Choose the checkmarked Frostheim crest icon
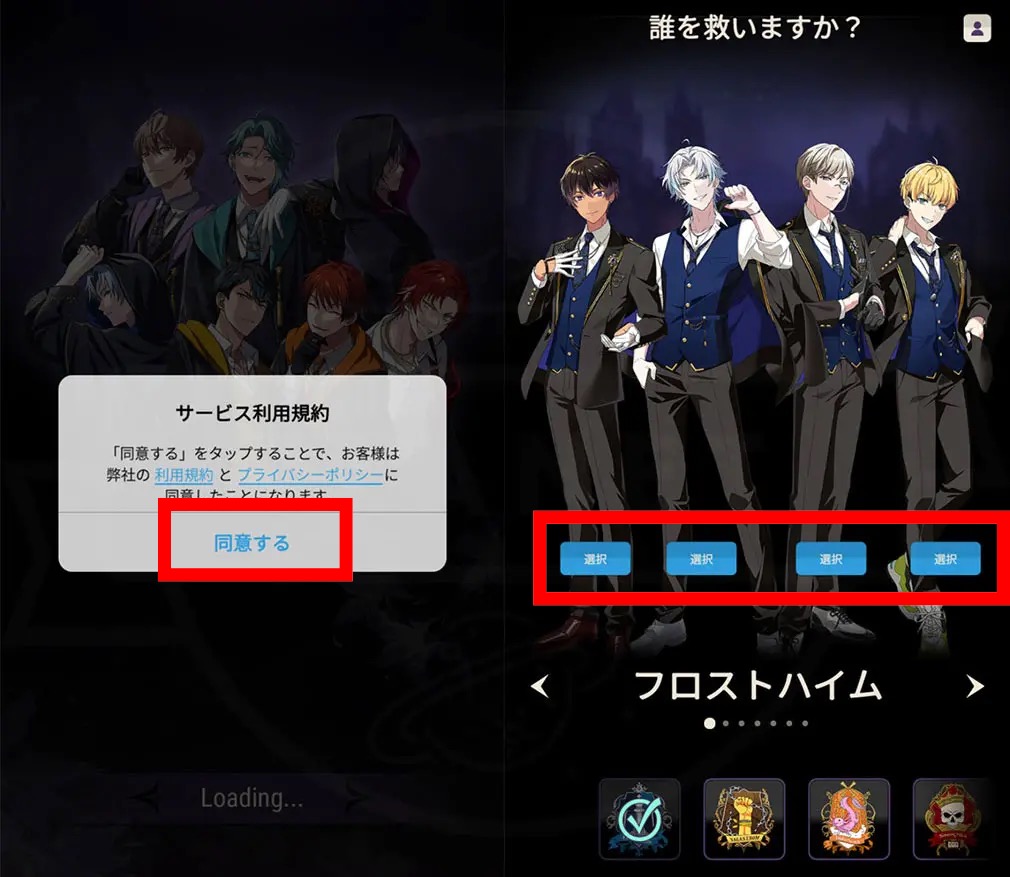 (x=639, y=819)
